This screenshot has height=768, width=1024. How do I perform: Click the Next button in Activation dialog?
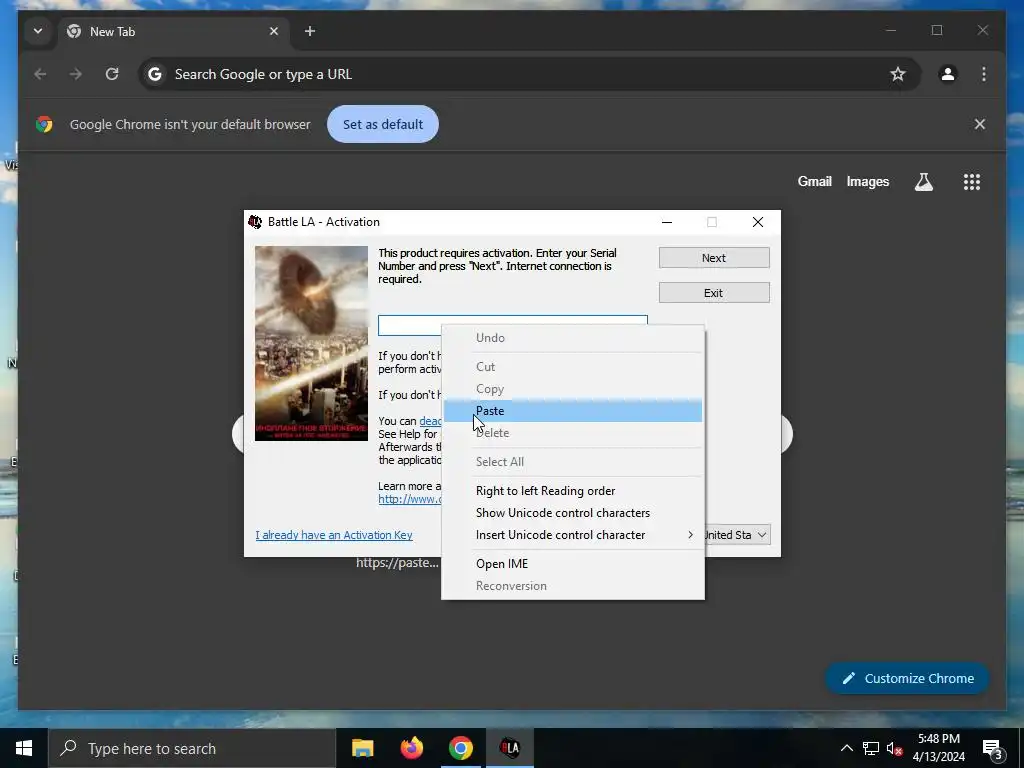click(x=714, y=258)
